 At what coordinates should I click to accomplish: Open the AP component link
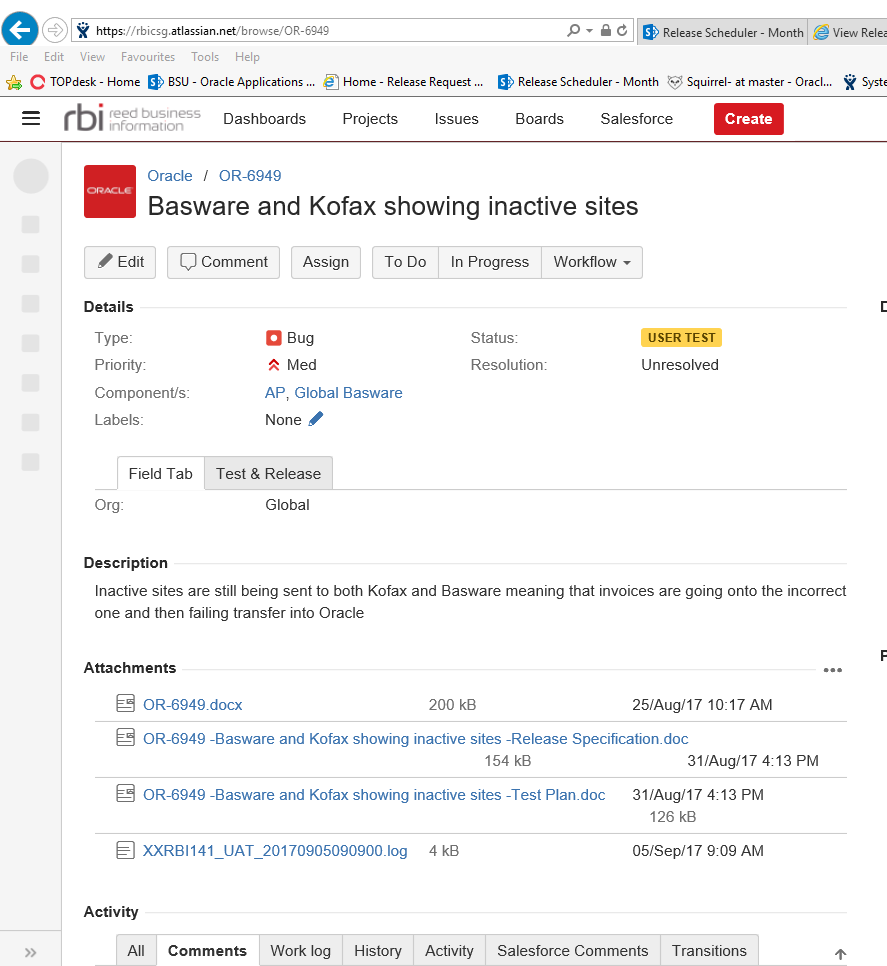(x=275, y=393)
